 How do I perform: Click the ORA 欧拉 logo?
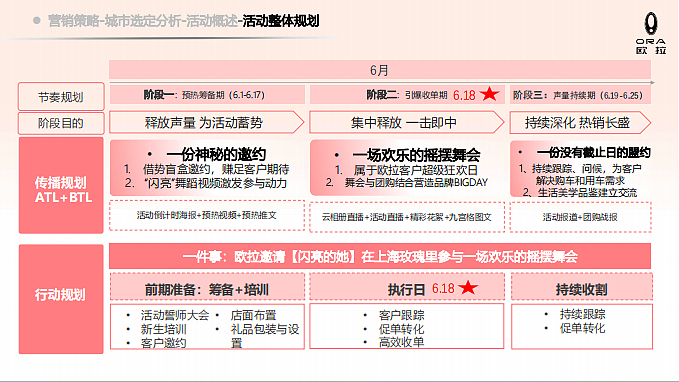[x=650, y=33]
